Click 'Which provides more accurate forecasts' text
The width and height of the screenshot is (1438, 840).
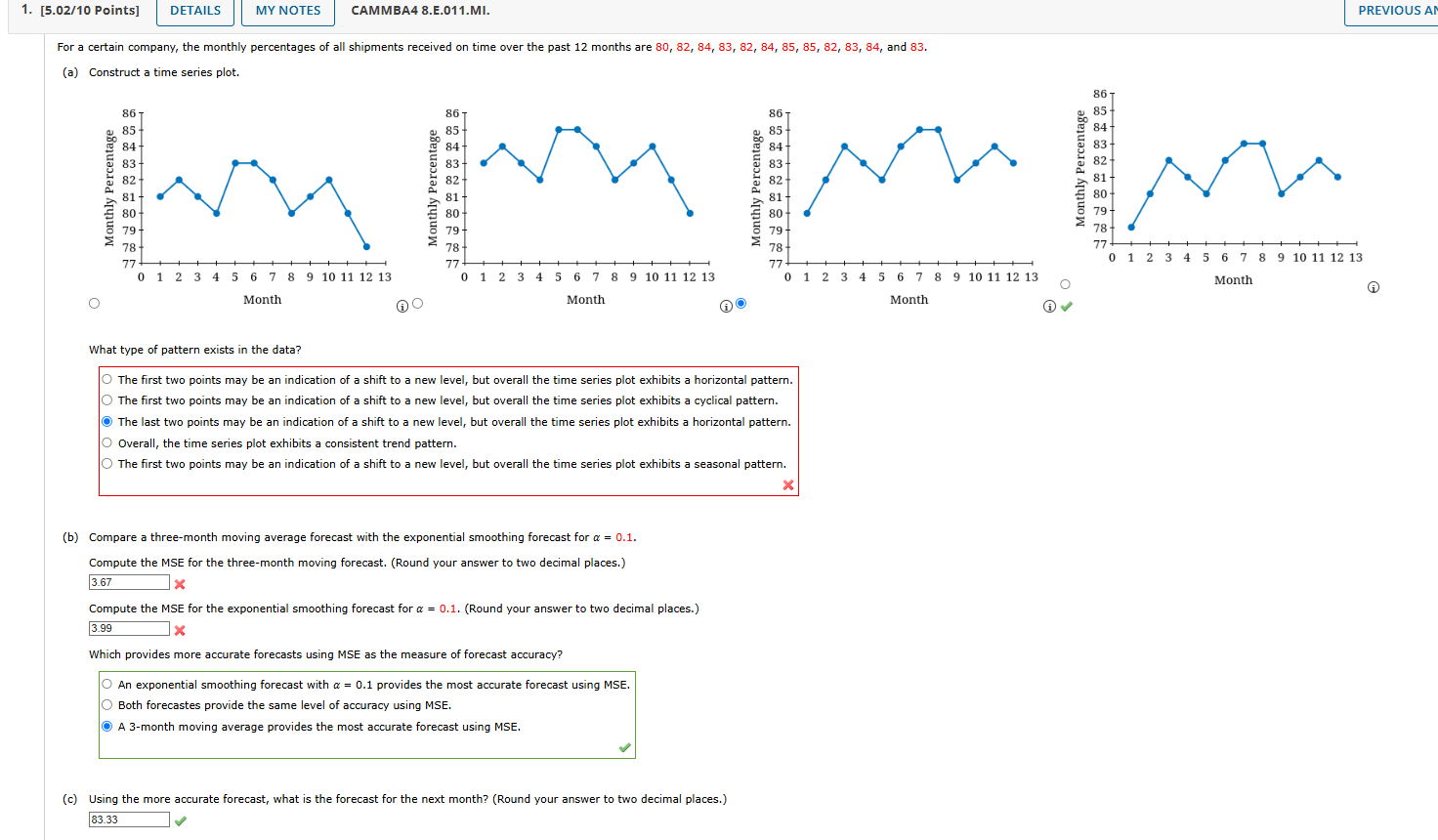325,654
